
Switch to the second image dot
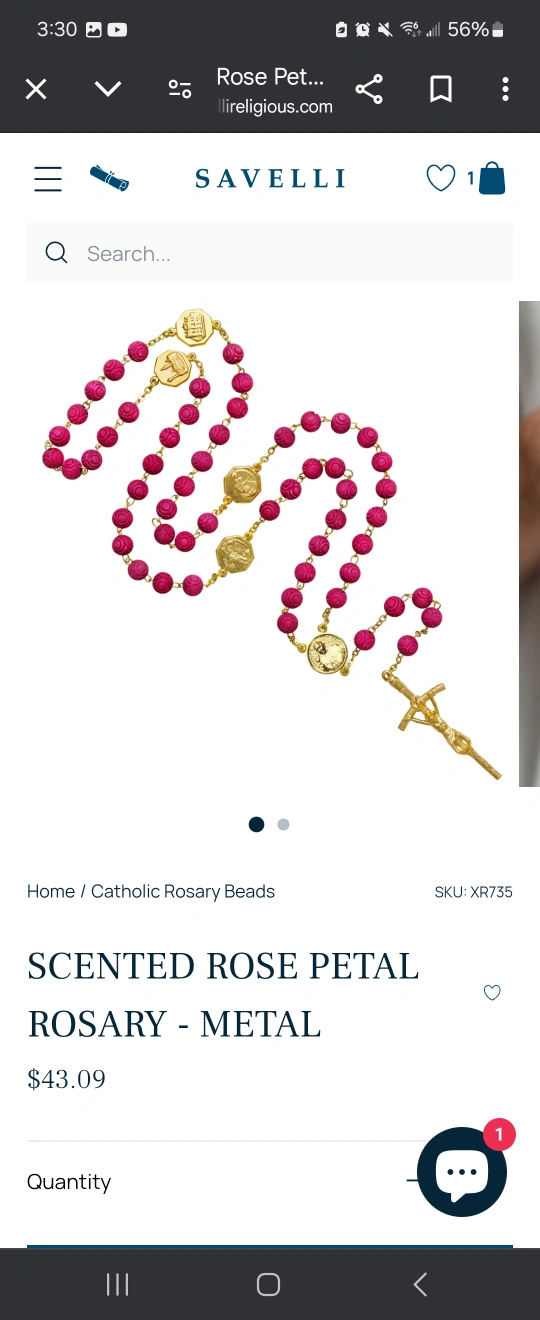coord(283,824)
